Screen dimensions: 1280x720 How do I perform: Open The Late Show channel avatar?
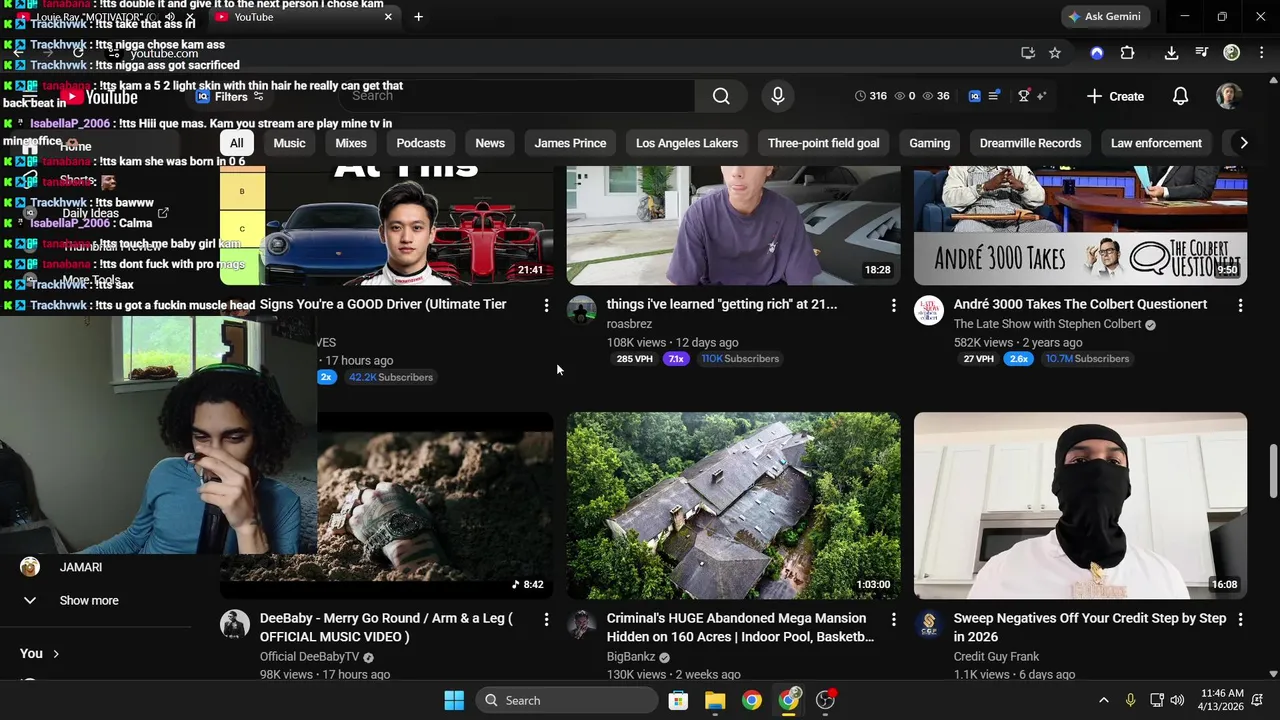point(929,310)
